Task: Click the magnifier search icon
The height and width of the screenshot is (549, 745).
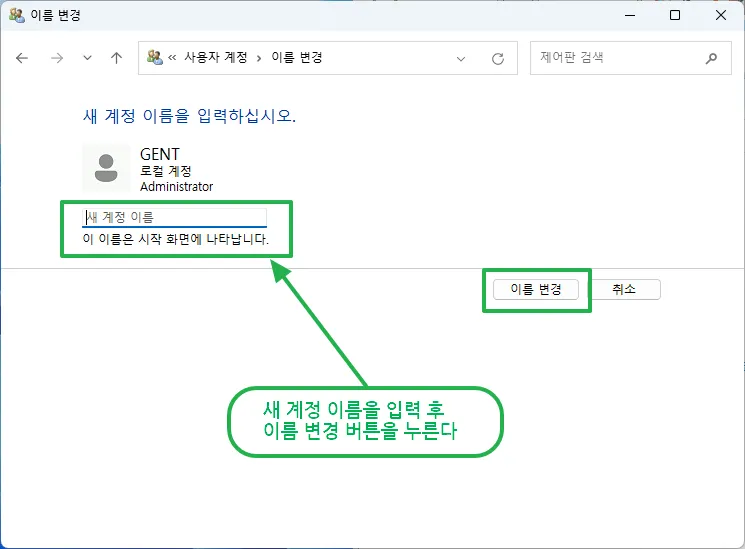Action: click(x=711, y=58)
